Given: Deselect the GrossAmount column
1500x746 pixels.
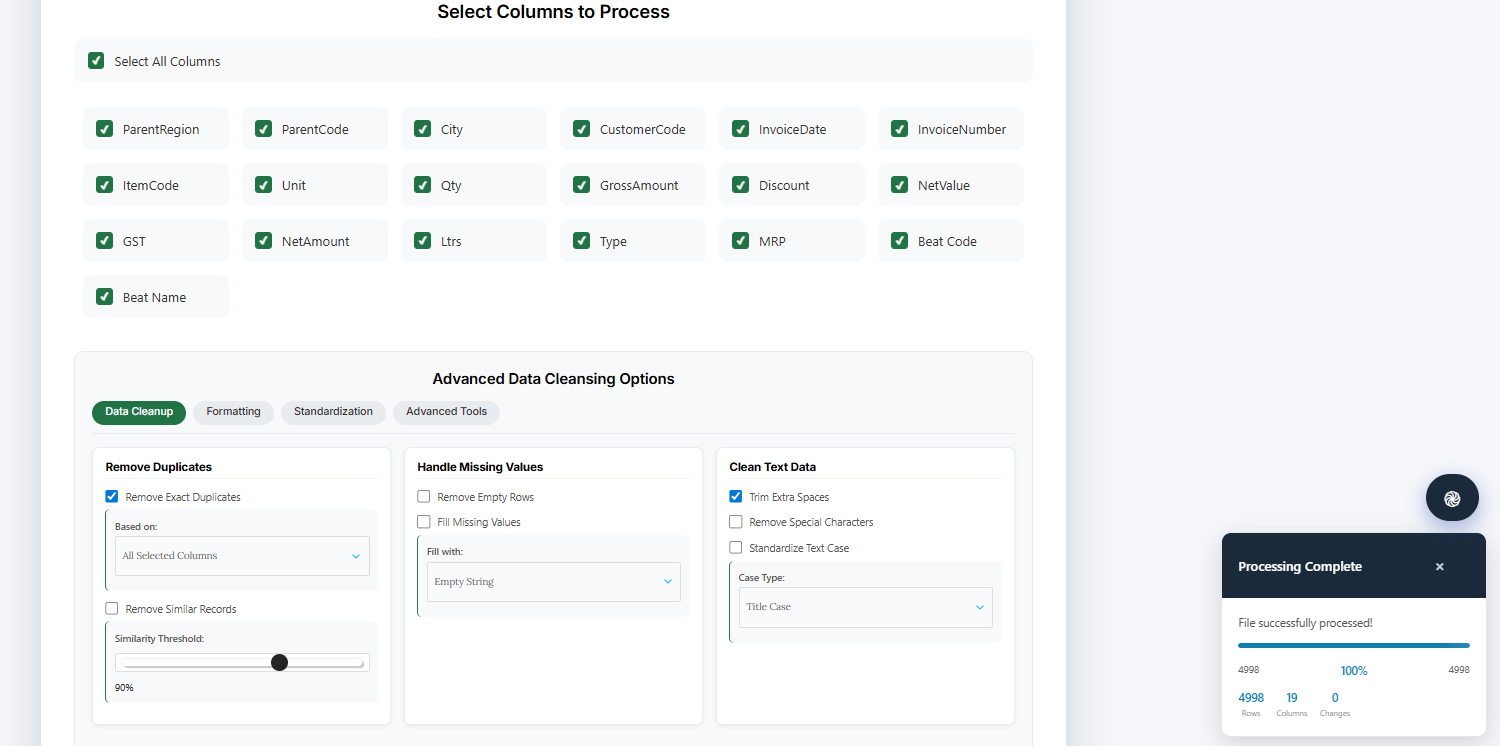Looking at the screenshot, I should (x=581, y=185).
